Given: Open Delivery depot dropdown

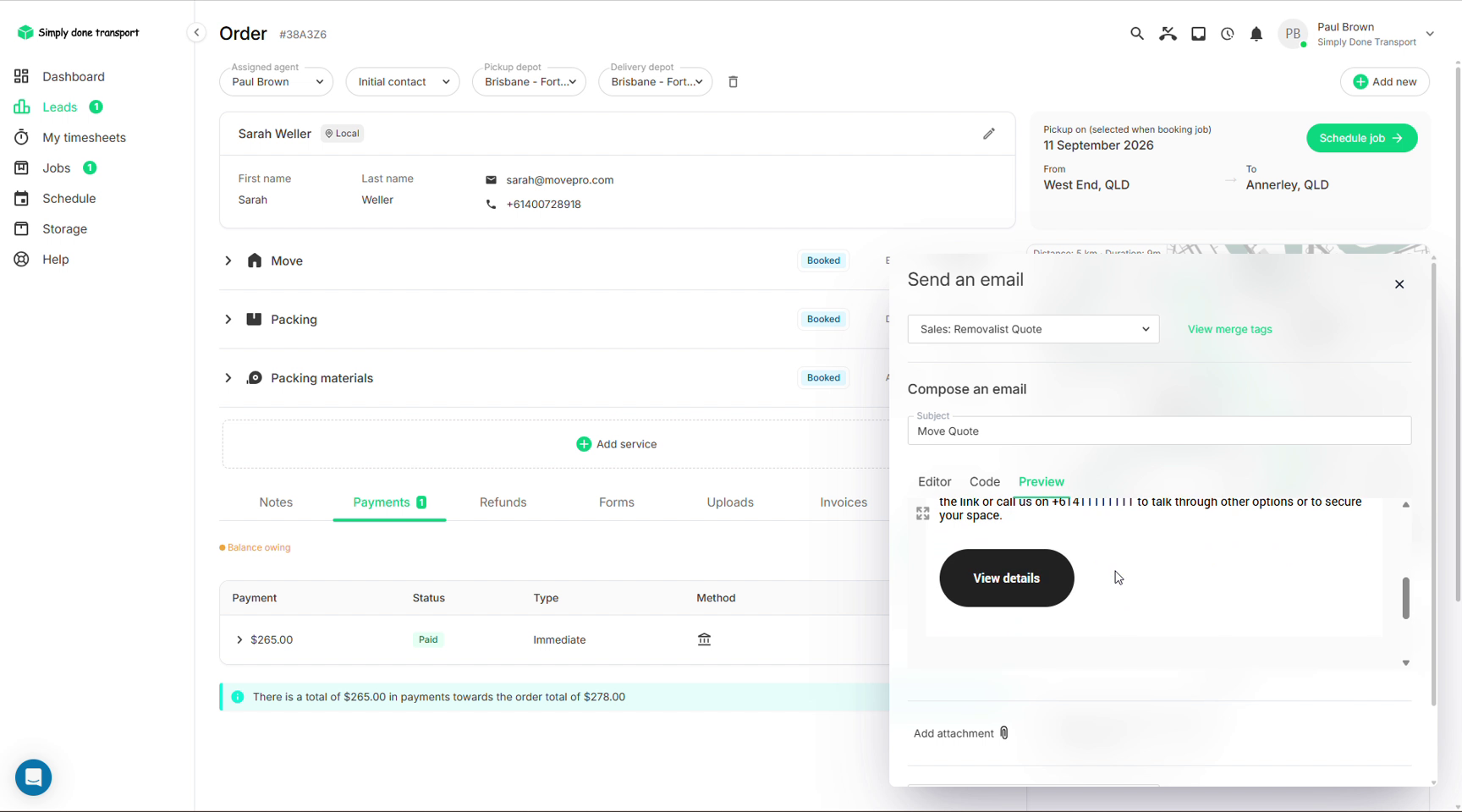Looking at the screenshot, I should pyautogui.click(x=655, y=82).
